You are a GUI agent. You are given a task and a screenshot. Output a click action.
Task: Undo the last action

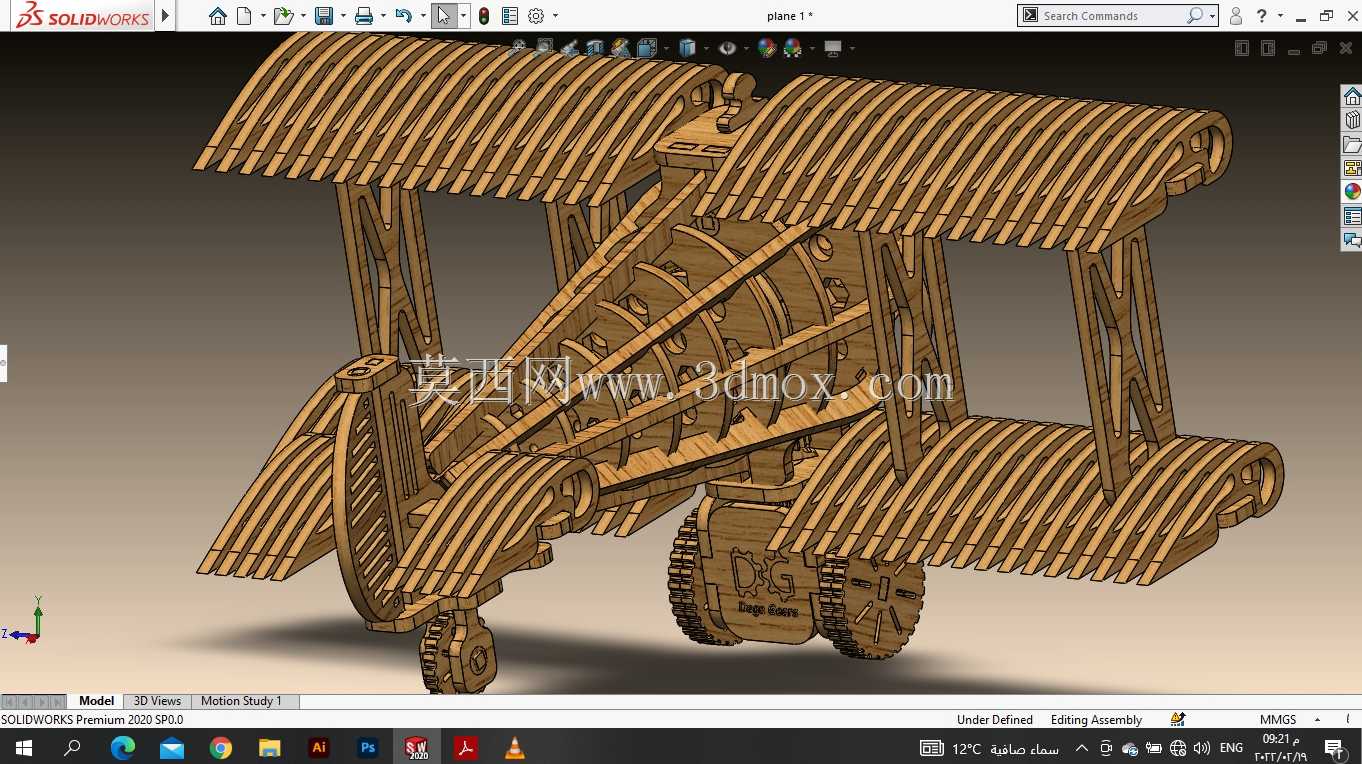403,16
